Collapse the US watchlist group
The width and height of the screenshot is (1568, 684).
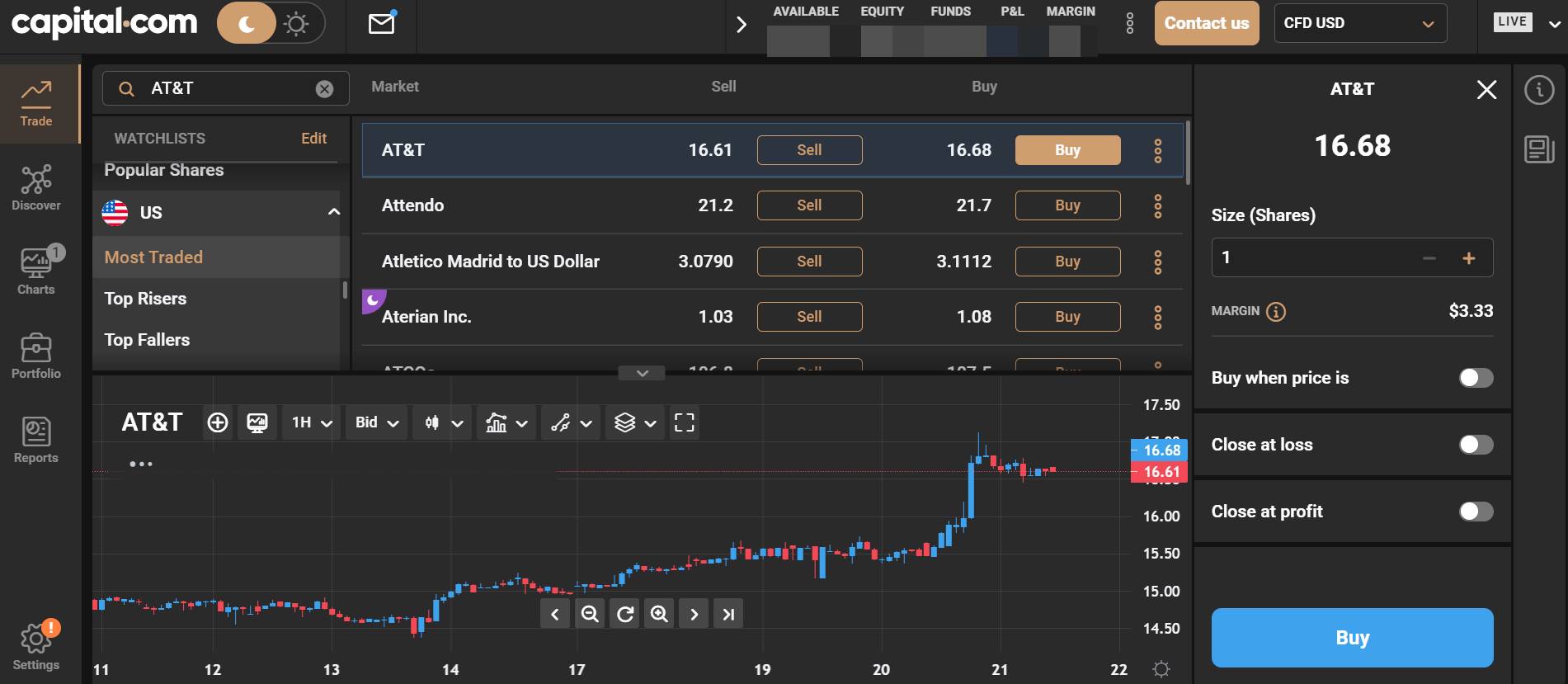(334, 212)
